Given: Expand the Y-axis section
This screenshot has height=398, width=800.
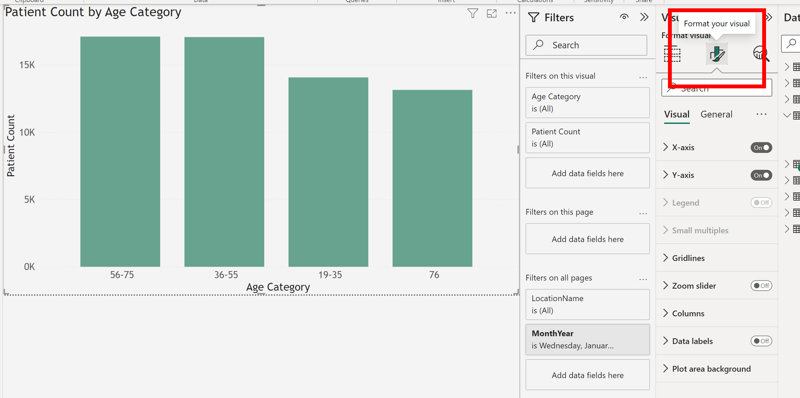Looking at the screenshot, I should tap(665, 175).
